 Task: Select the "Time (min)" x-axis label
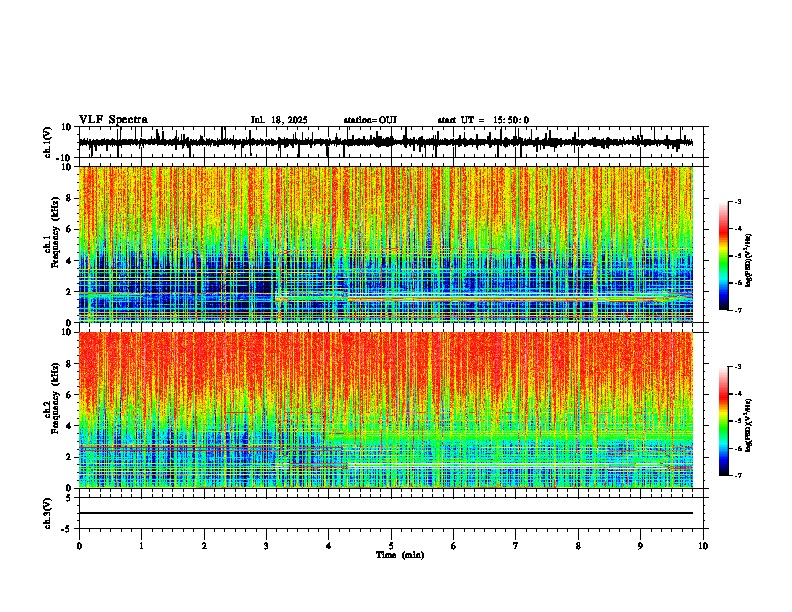pyautogui.click(x=400, y=555)
